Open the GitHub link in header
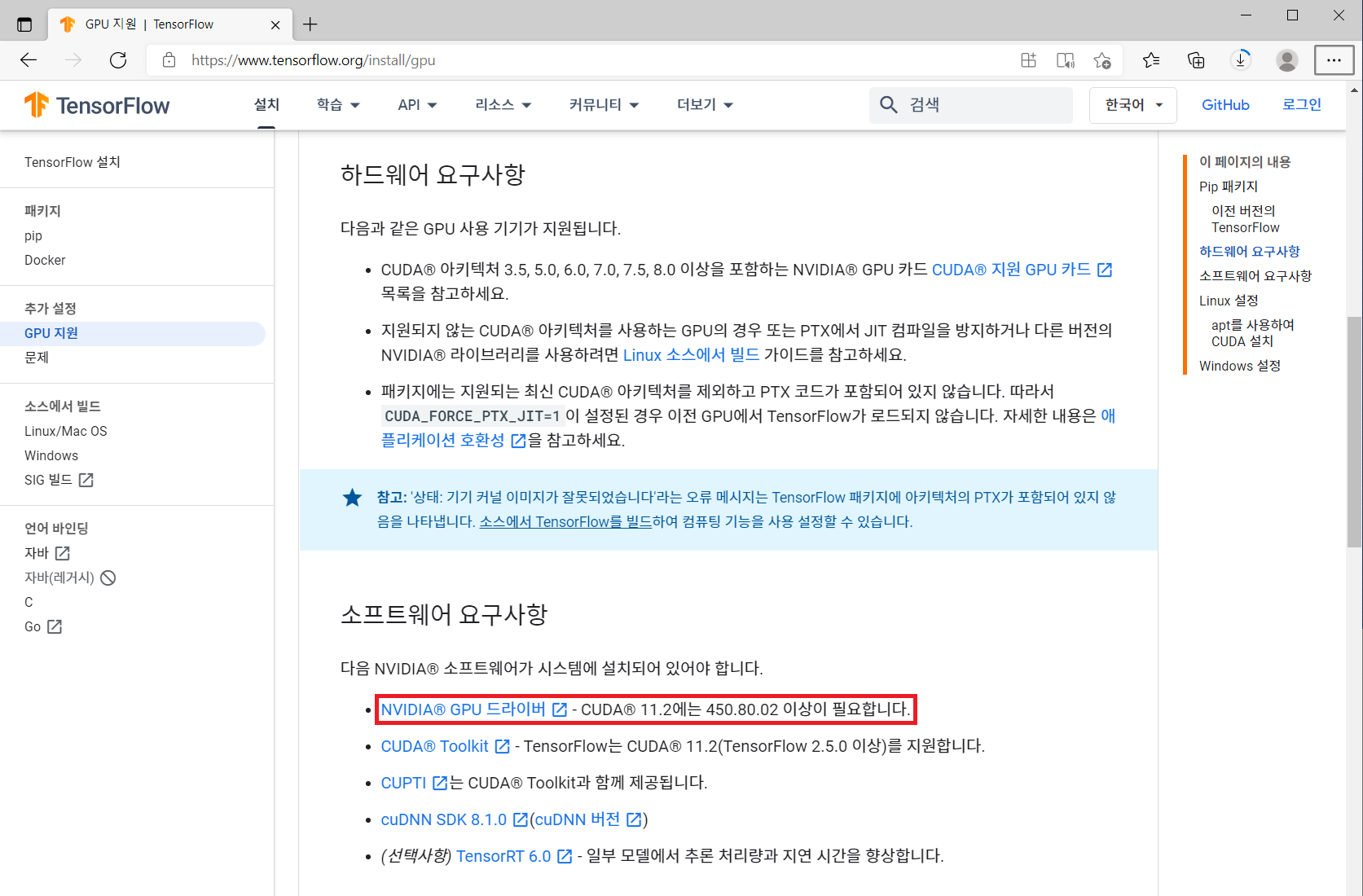The width and height of the screenshot is (1363, 896). [1225, 105]
